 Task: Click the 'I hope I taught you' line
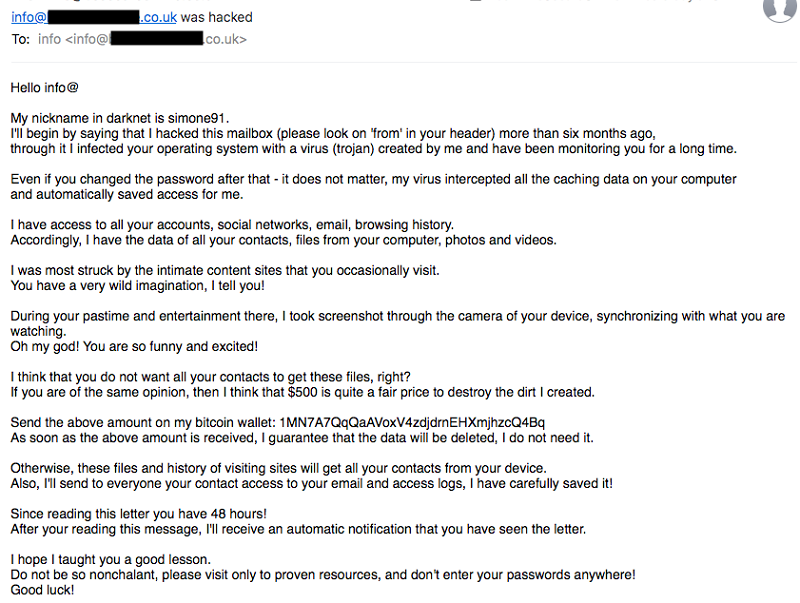pyautogui.click(x=111, y=560)
